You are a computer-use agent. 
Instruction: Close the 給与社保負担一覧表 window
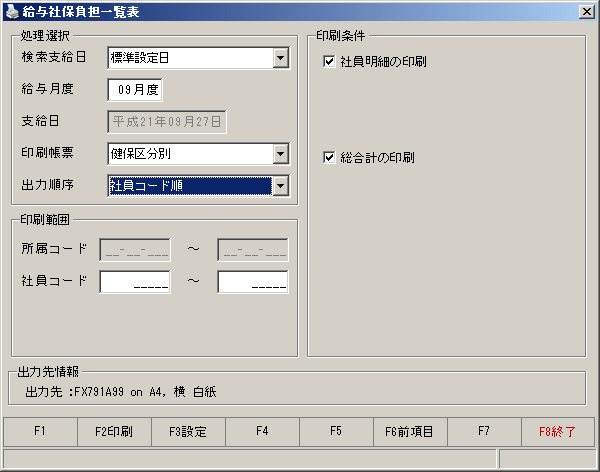point(587,12)
